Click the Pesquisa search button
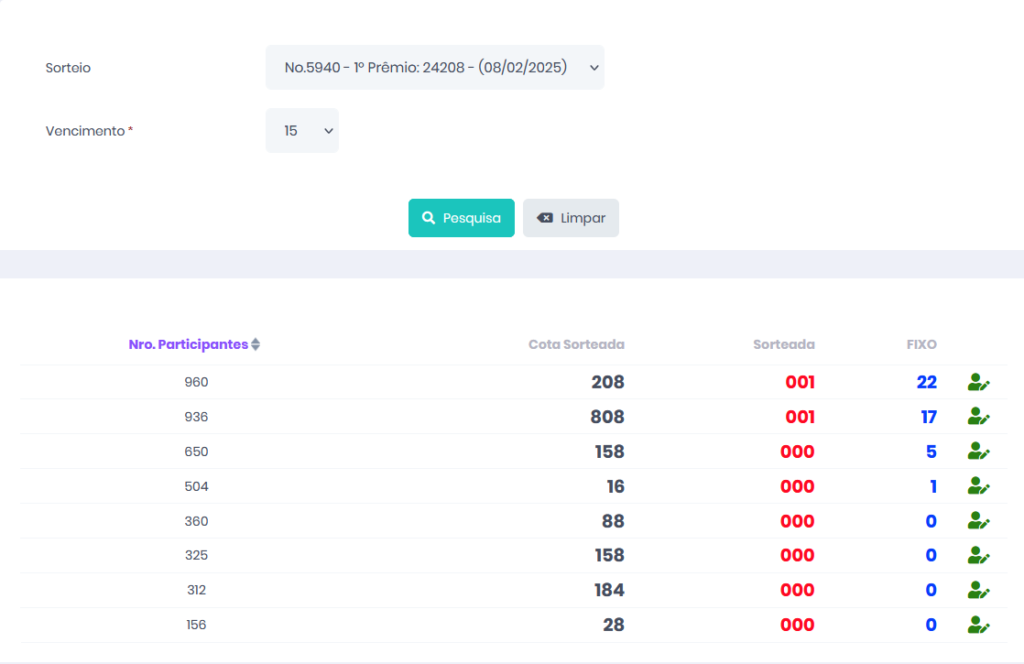 [461, 218]
